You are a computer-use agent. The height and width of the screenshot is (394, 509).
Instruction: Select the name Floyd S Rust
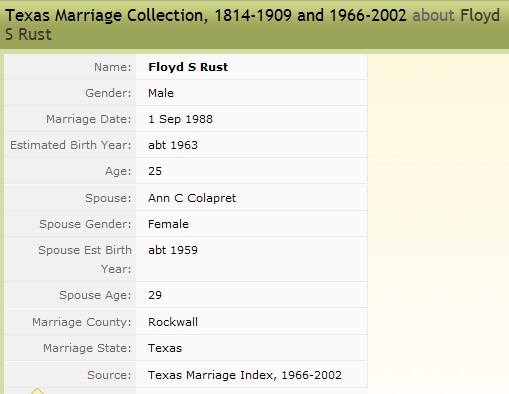188,67
